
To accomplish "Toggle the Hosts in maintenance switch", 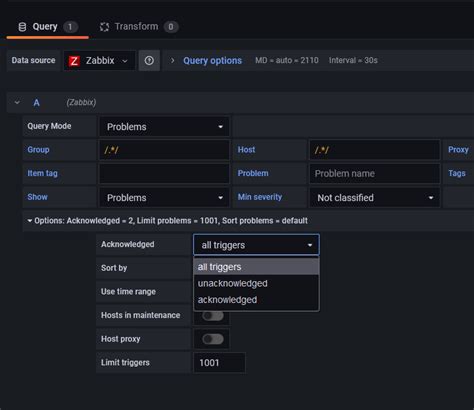I will click(x=213, y=315).
